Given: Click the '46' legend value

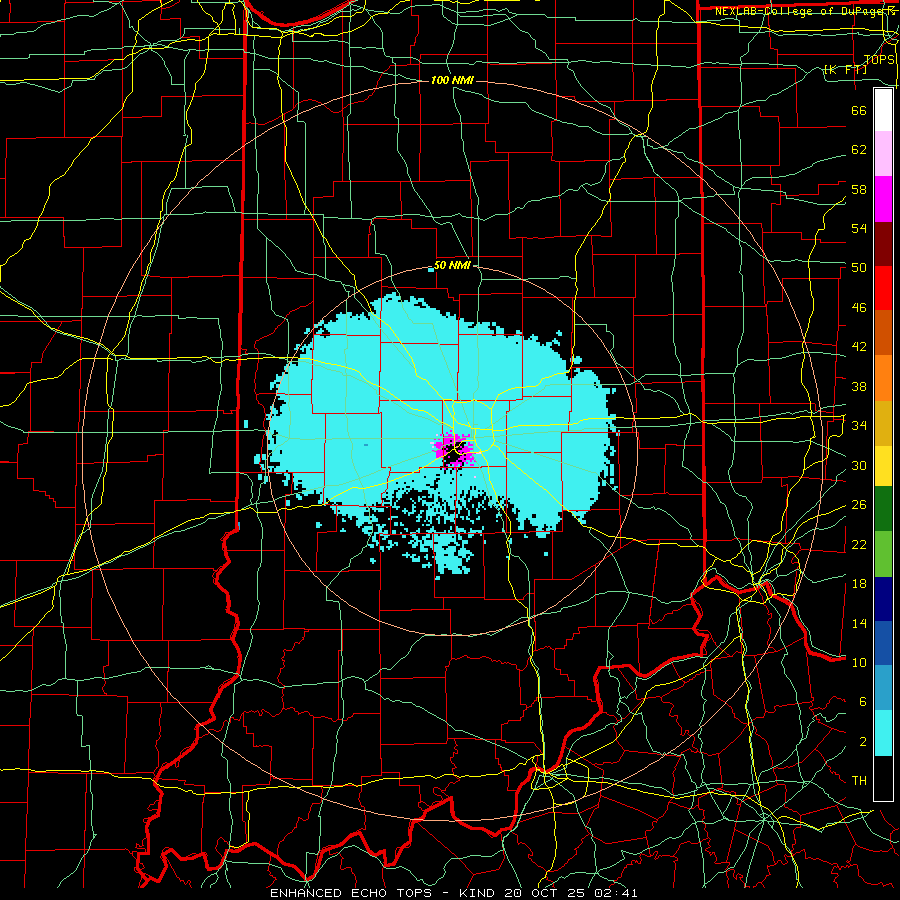Looking at the screenshot, I should tap(859, 308).
